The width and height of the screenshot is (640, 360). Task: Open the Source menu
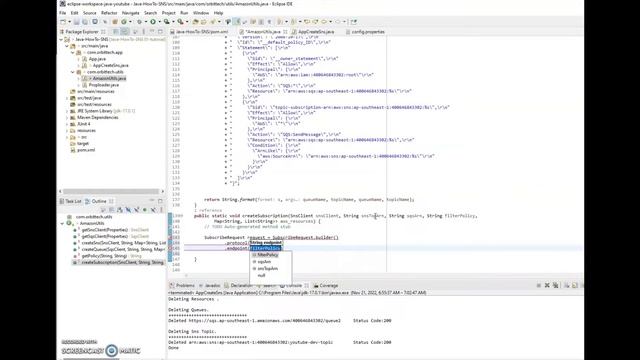(x=90, y=13)
